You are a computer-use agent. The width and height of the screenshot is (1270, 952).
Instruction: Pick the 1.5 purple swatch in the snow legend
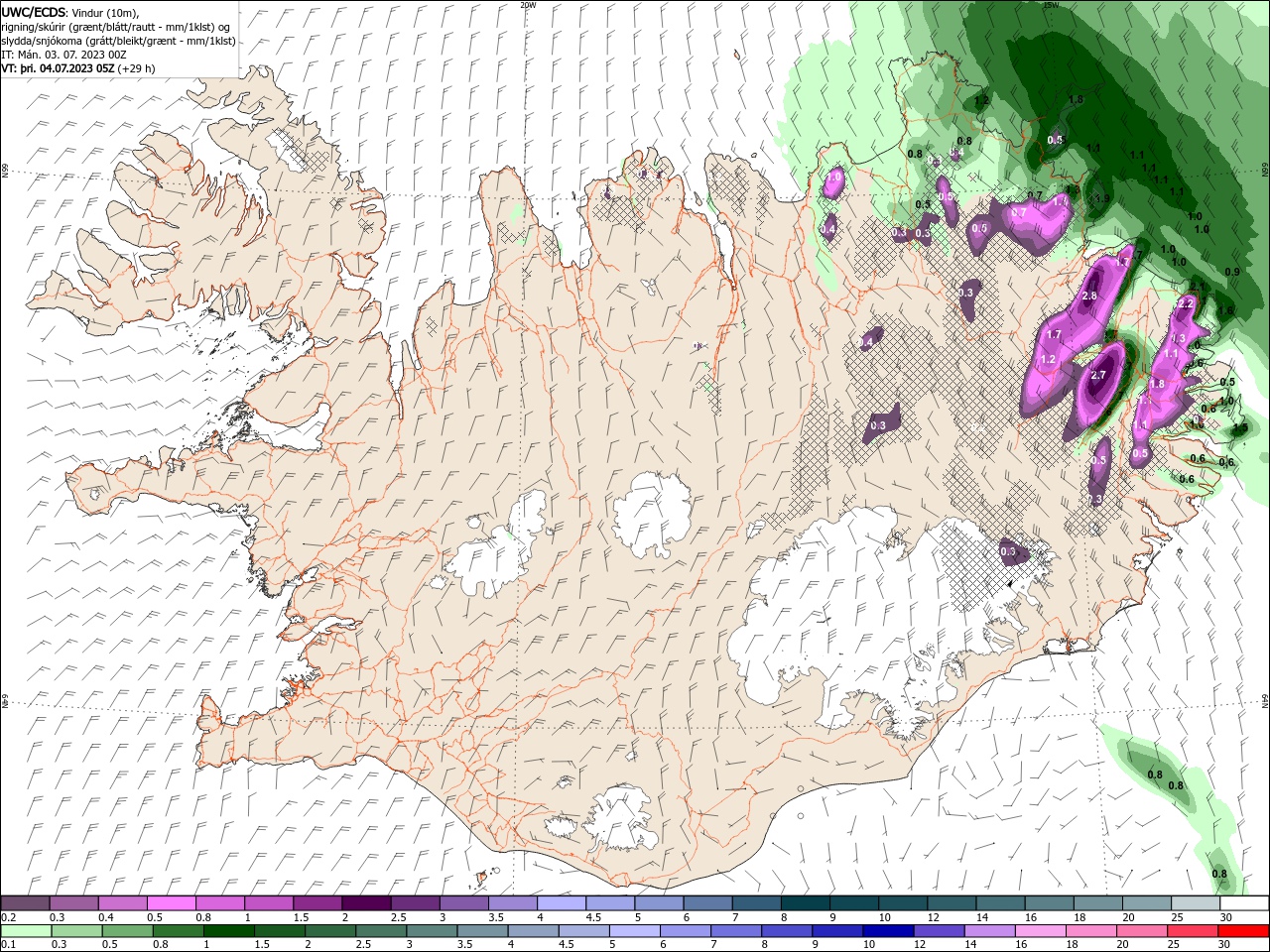(x=317, y=902)
